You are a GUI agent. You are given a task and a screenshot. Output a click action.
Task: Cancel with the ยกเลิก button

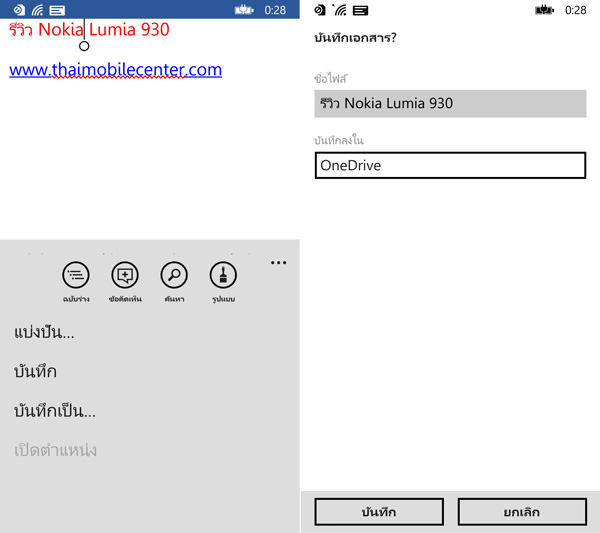click(522, 512)
